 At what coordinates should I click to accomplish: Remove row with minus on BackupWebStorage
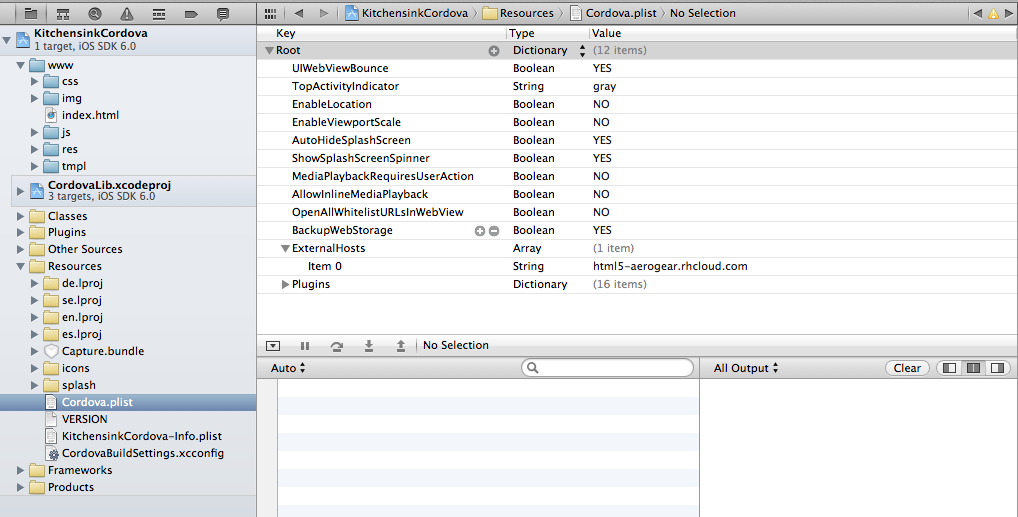pyautogui.click(x=494, y=231)
